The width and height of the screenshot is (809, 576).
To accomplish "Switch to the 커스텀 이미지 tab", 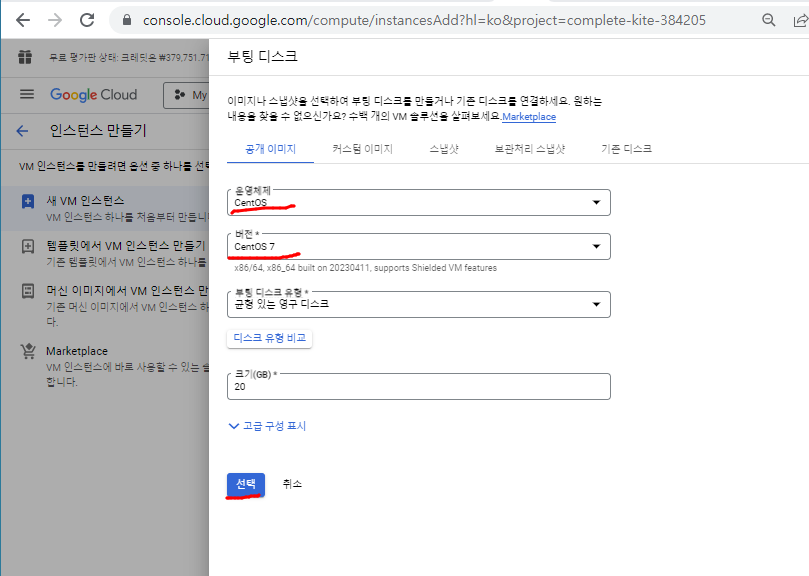I will (363, 149).
